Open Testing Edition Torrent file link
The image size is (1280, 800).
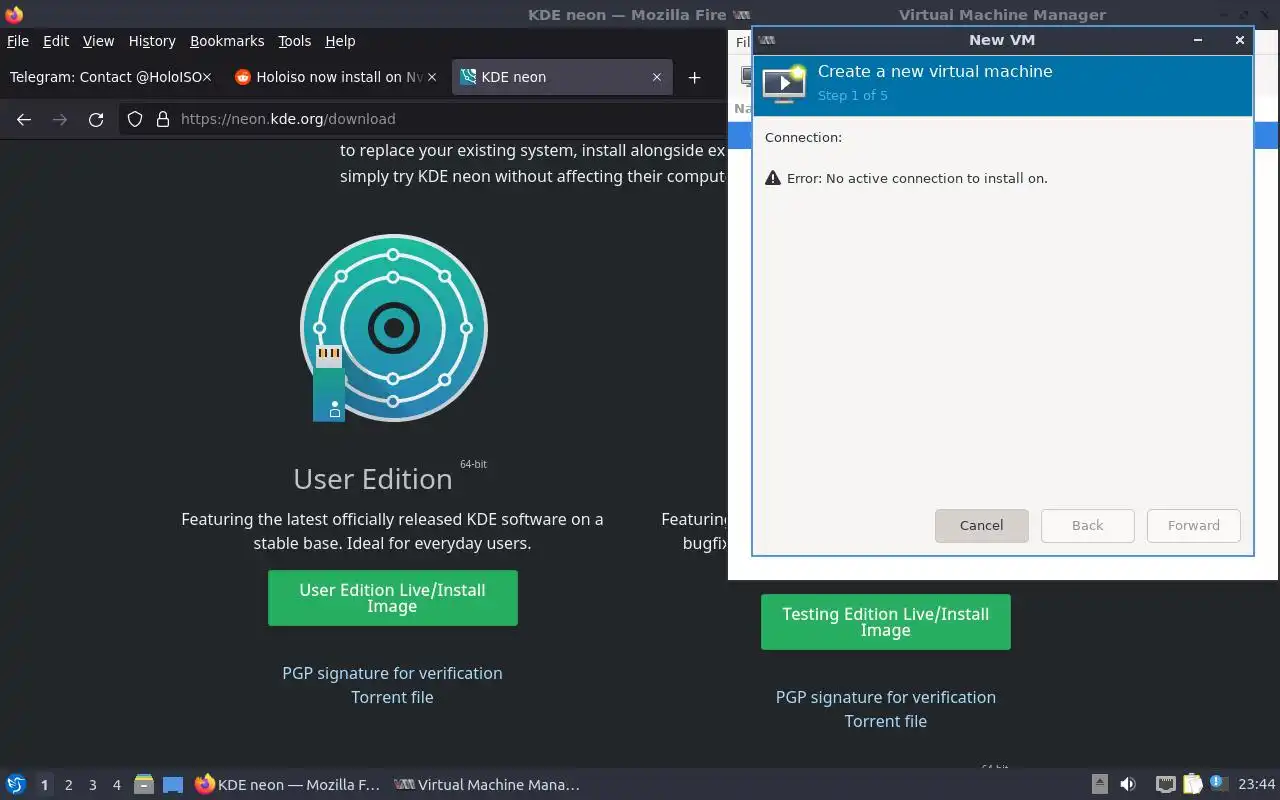[885, 721]
